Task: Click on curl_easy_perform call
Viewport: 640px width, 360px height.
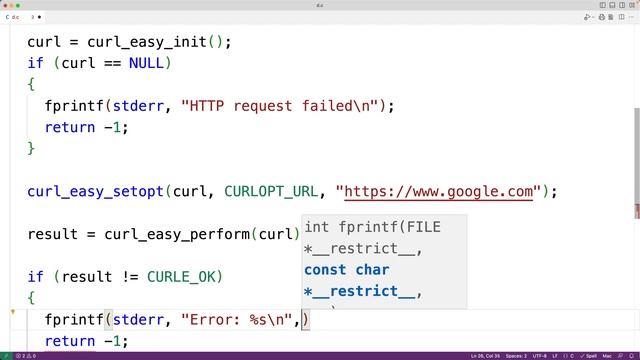Action: click(x=177, y=234)
